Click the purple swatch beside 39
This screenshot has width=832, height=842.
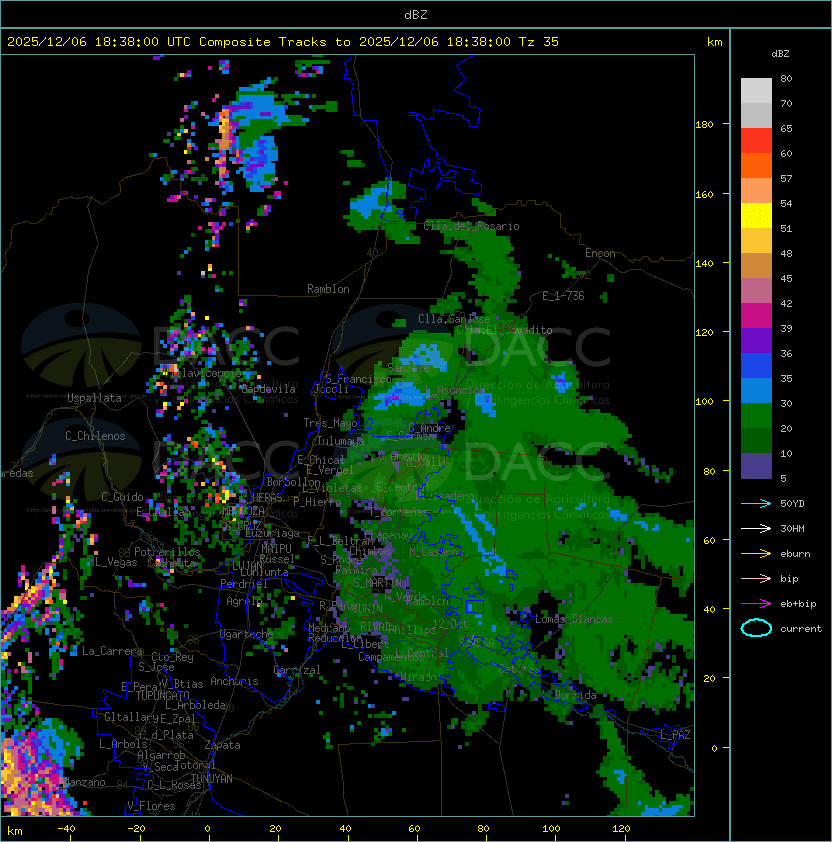756,340
